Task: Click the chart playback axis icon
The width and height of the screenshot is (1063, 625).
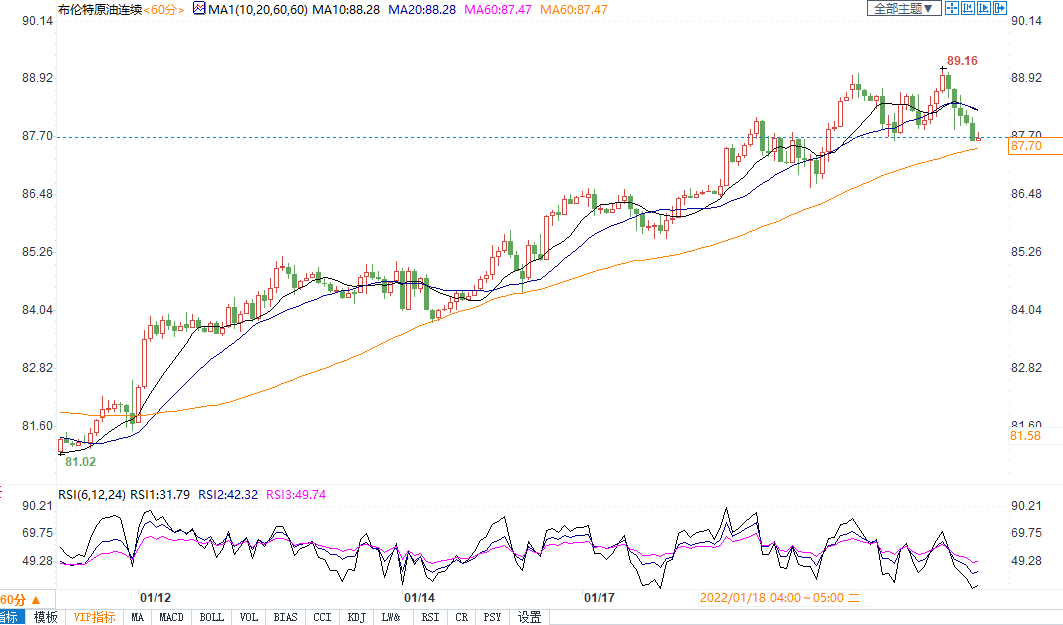Action: coord(984,8)
